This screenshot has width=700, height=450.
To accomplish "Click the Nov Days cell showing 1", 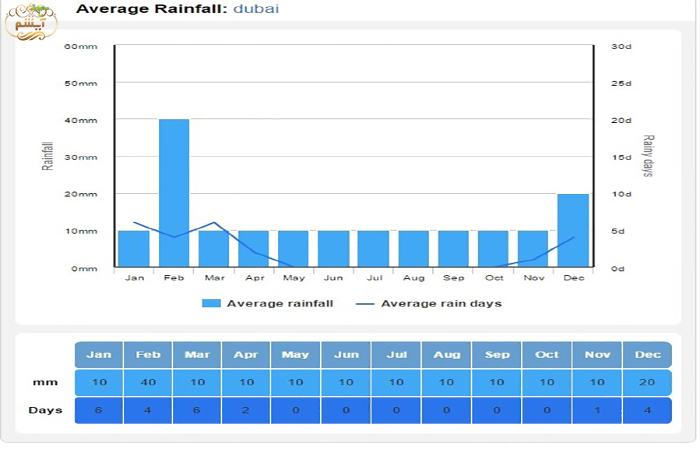I will point(597,410).
